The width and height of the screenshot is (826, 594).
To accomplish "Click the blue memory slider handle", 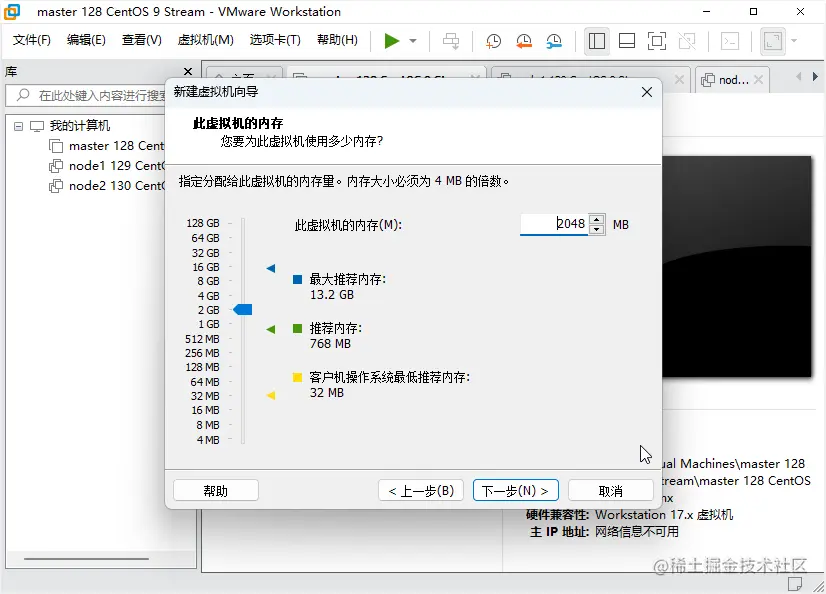I will [x=243, y=310].
